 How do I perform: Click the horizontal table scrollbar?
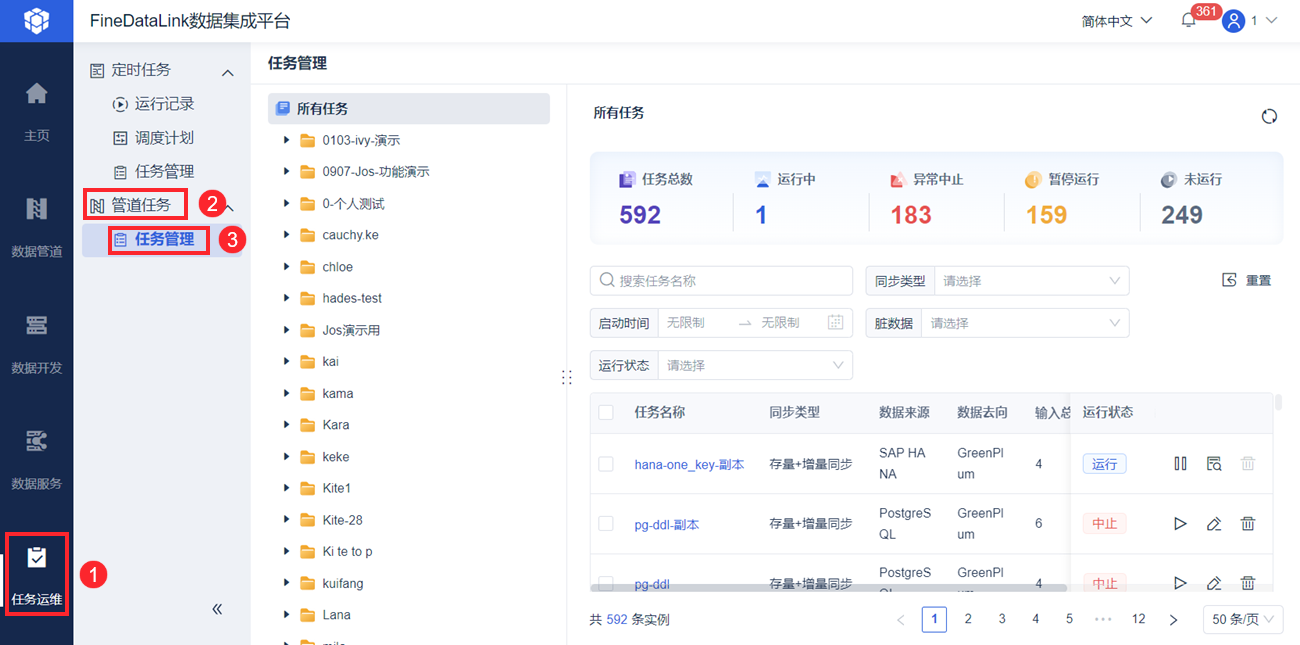coord(829,588)
